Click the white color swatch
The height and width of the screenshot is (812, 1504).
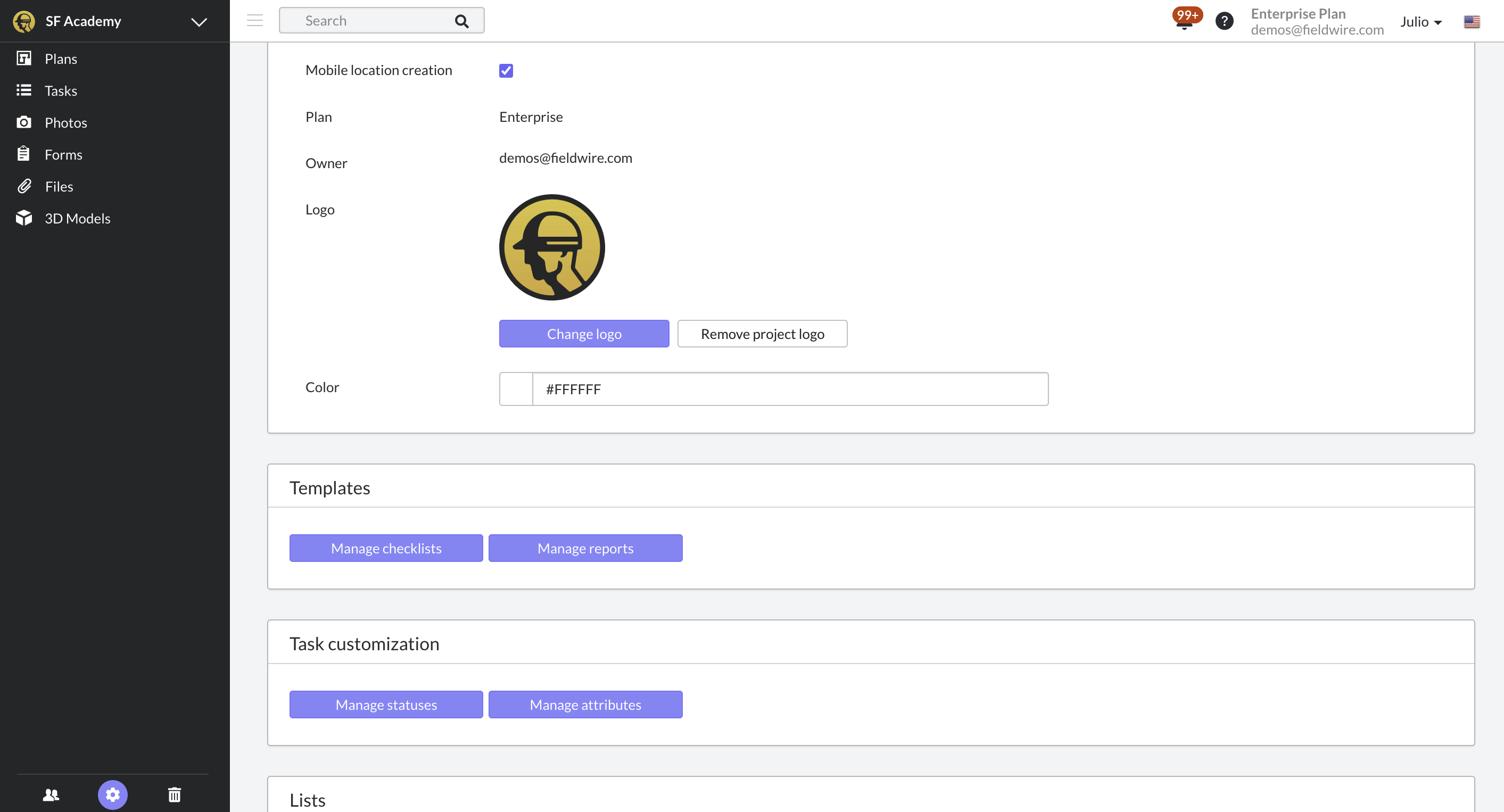pyautogui.click(x=516, y=389)
